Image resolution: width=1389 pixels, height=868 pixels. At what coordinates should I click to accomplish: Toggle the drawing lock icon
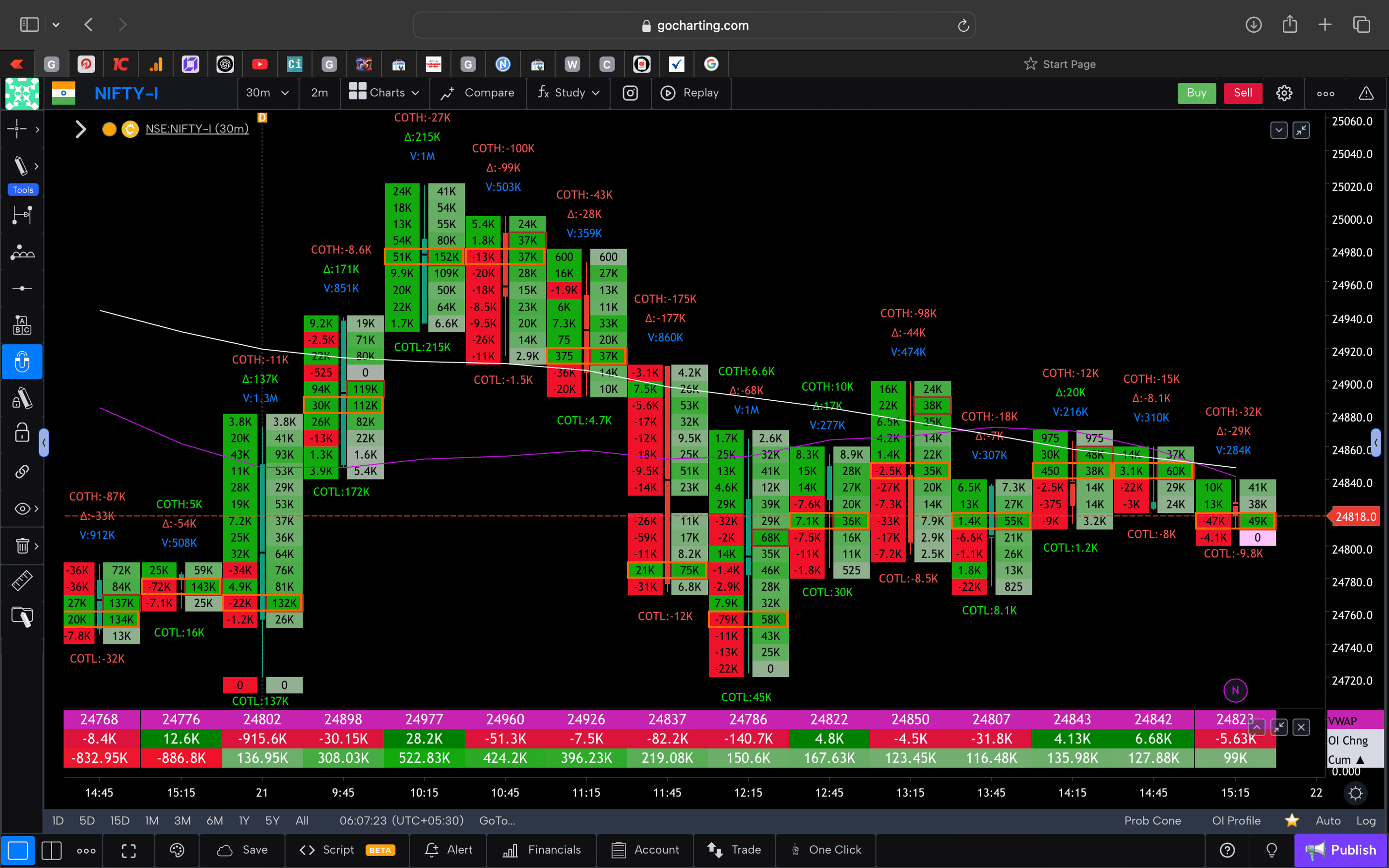click(x=22, y=433)
